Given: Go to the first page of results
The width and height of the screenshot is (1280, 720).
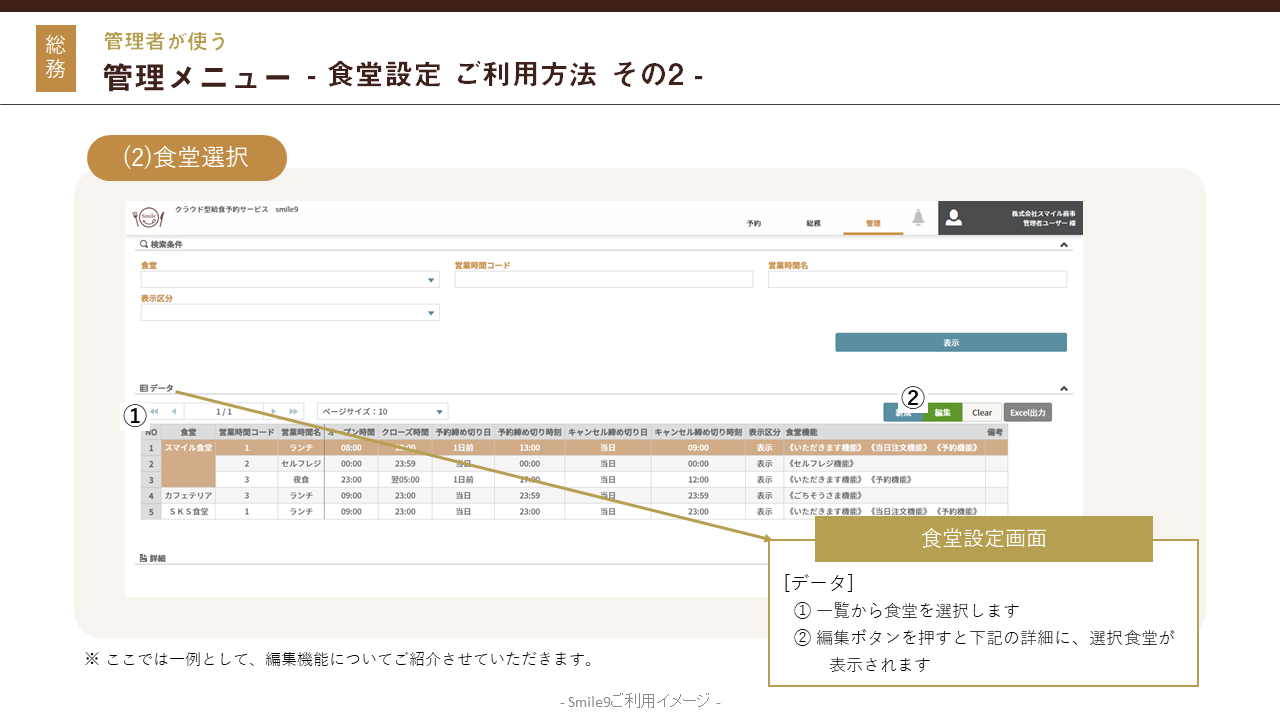Looking at the screenshot, I should pos(155,411).
